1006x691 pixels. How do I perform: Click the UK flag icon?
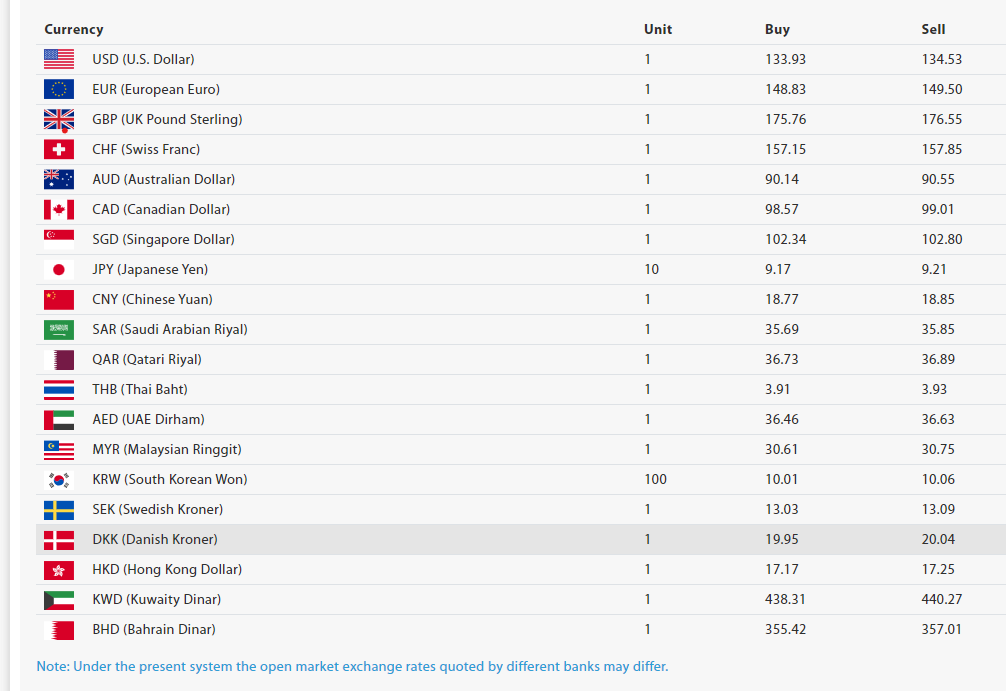point(59,119)
